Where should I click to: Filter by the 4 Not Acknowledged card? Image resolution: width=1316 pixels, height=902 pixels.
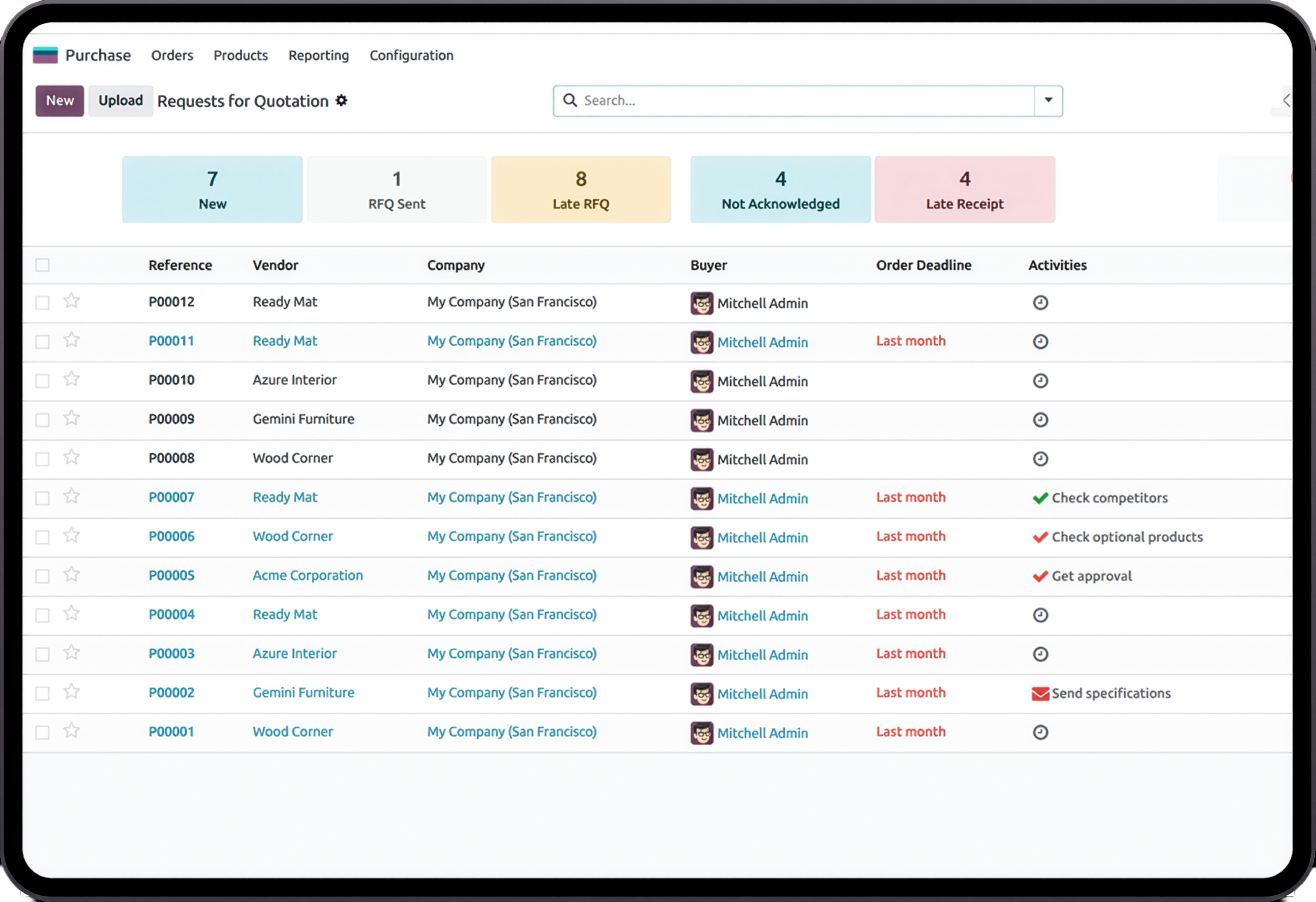coord(780,190)
